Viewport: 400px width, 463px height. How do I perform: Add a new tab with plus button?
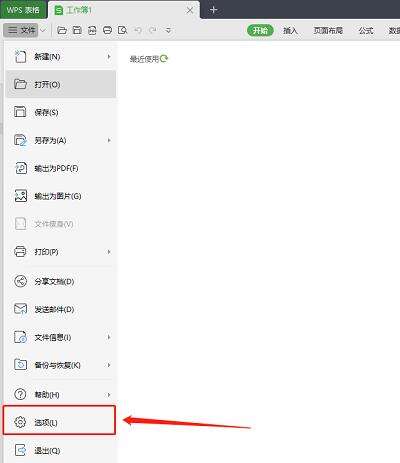pyautogui.click(x=213, y=10)
